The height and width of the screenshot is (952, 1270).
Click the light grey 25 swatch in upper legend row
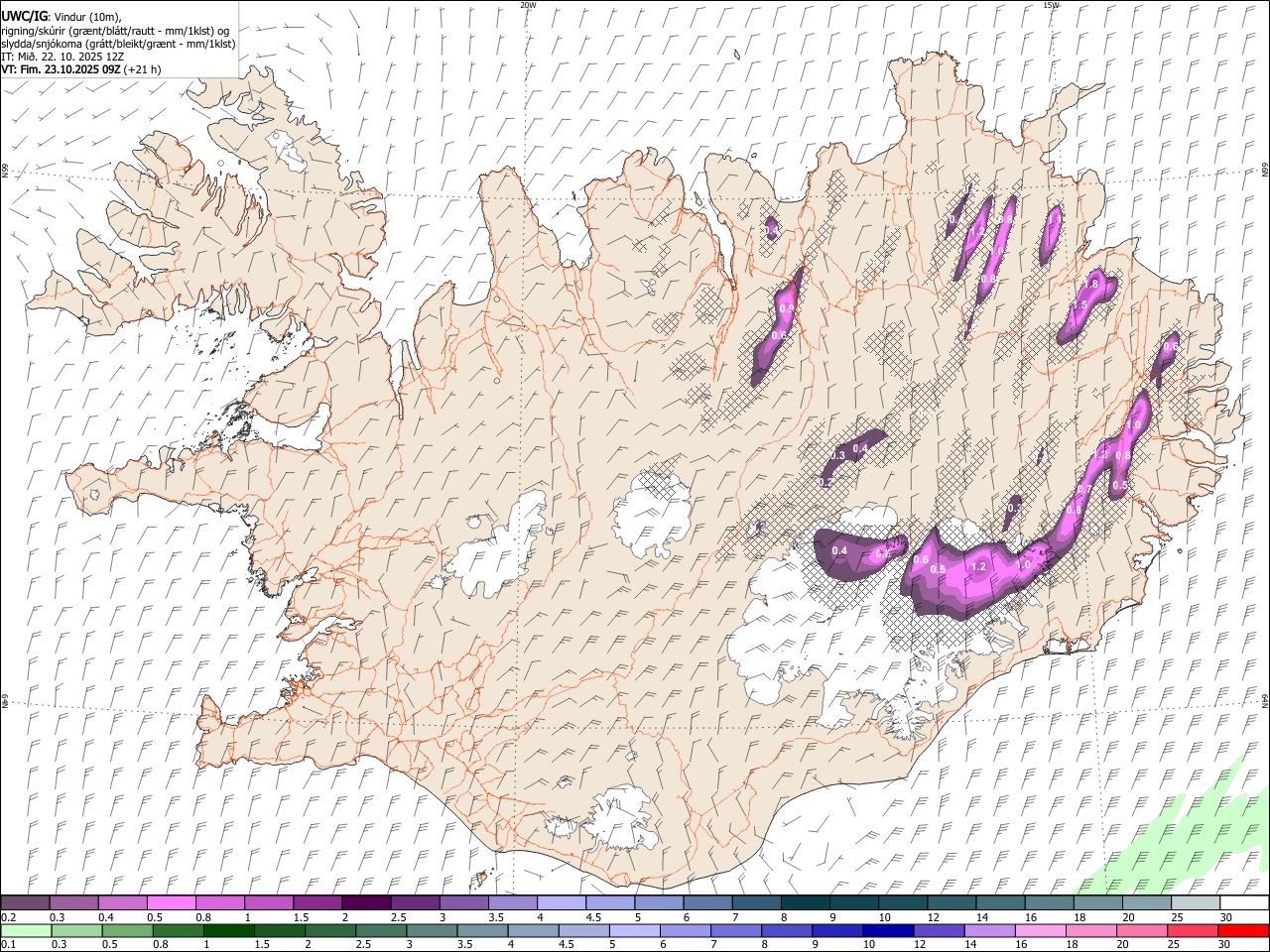[x=1197, y=903]
